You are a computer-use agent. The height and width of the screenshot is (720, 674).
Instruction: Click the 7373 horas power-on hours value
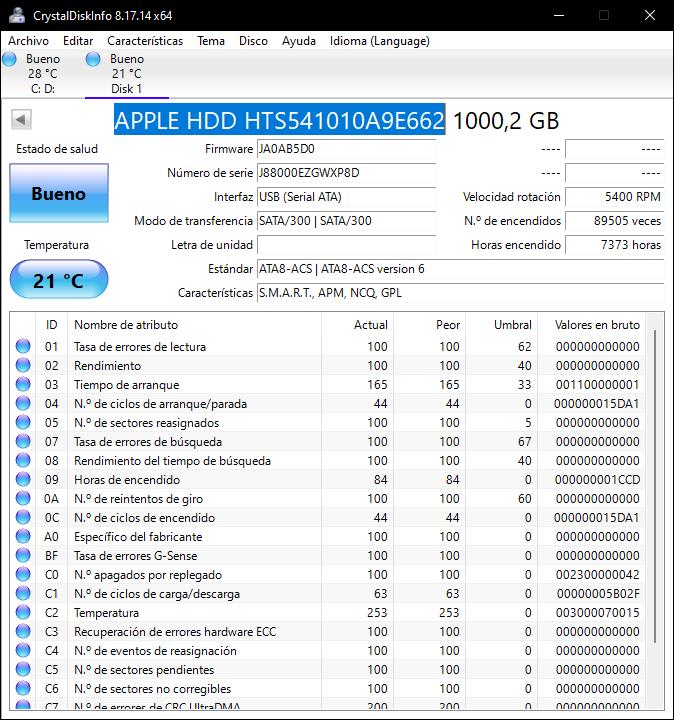614,245
